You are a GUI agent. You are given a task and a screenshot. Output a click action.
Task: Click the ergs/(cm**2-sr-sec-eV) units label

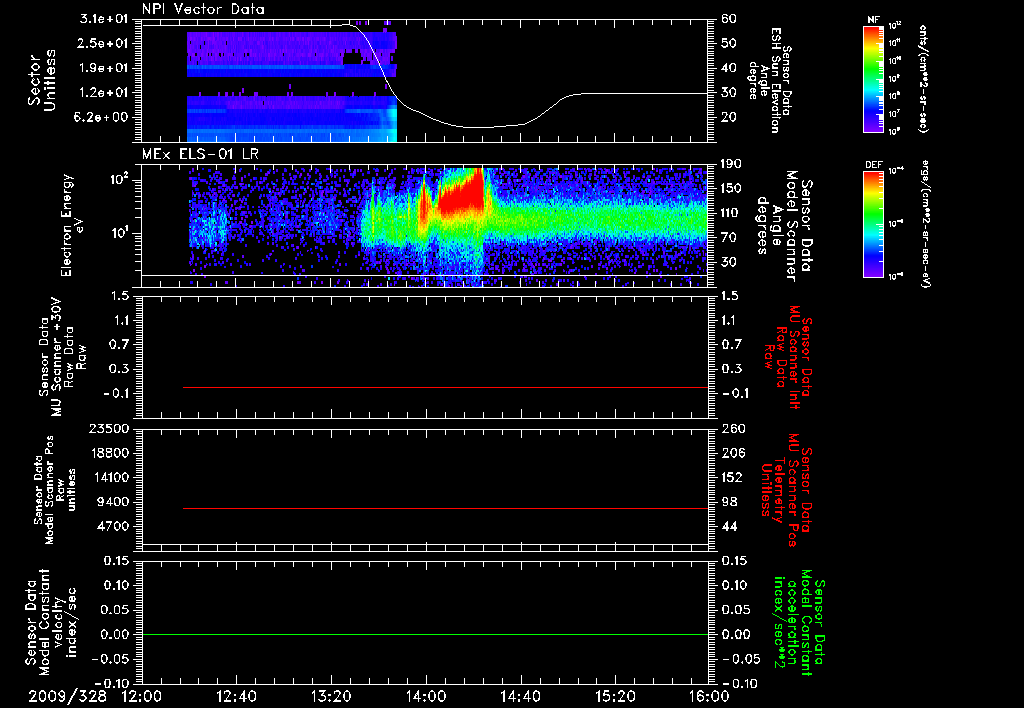pyautogui.click(x=925, y=223)
